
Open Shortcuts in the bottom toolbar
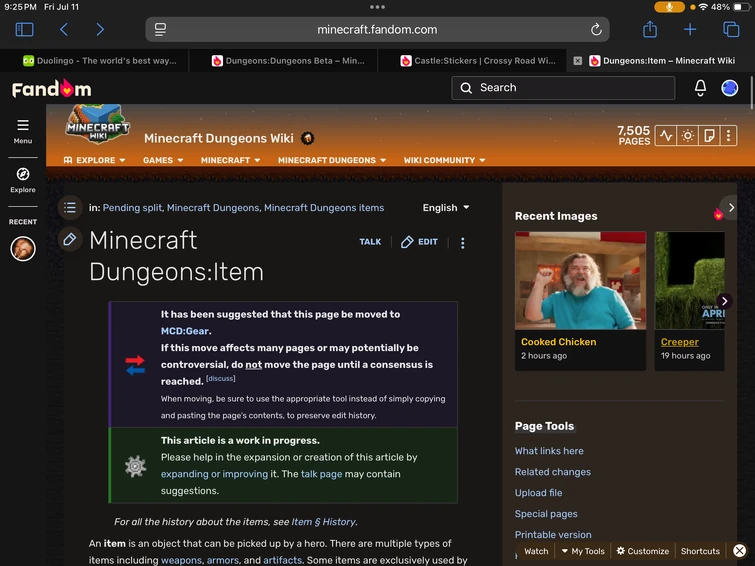click(x=700, y=551)
